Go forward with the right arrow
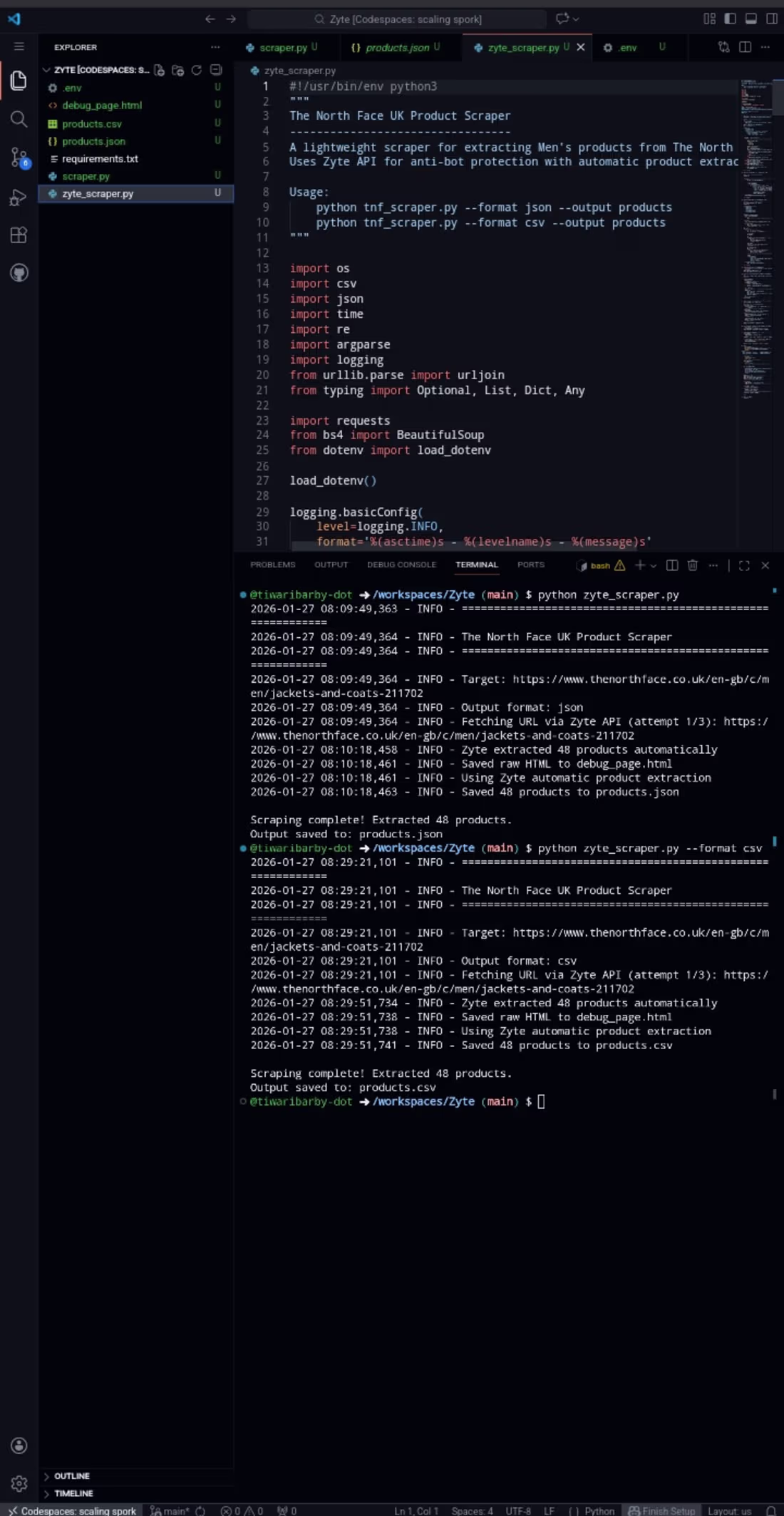 [x=231, y=19]
